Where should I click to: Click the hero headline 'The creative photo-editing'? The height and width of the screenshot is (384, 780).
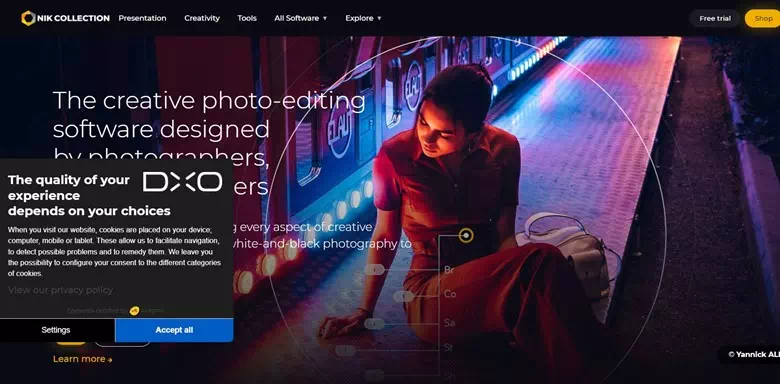click(x=209, y=100)
